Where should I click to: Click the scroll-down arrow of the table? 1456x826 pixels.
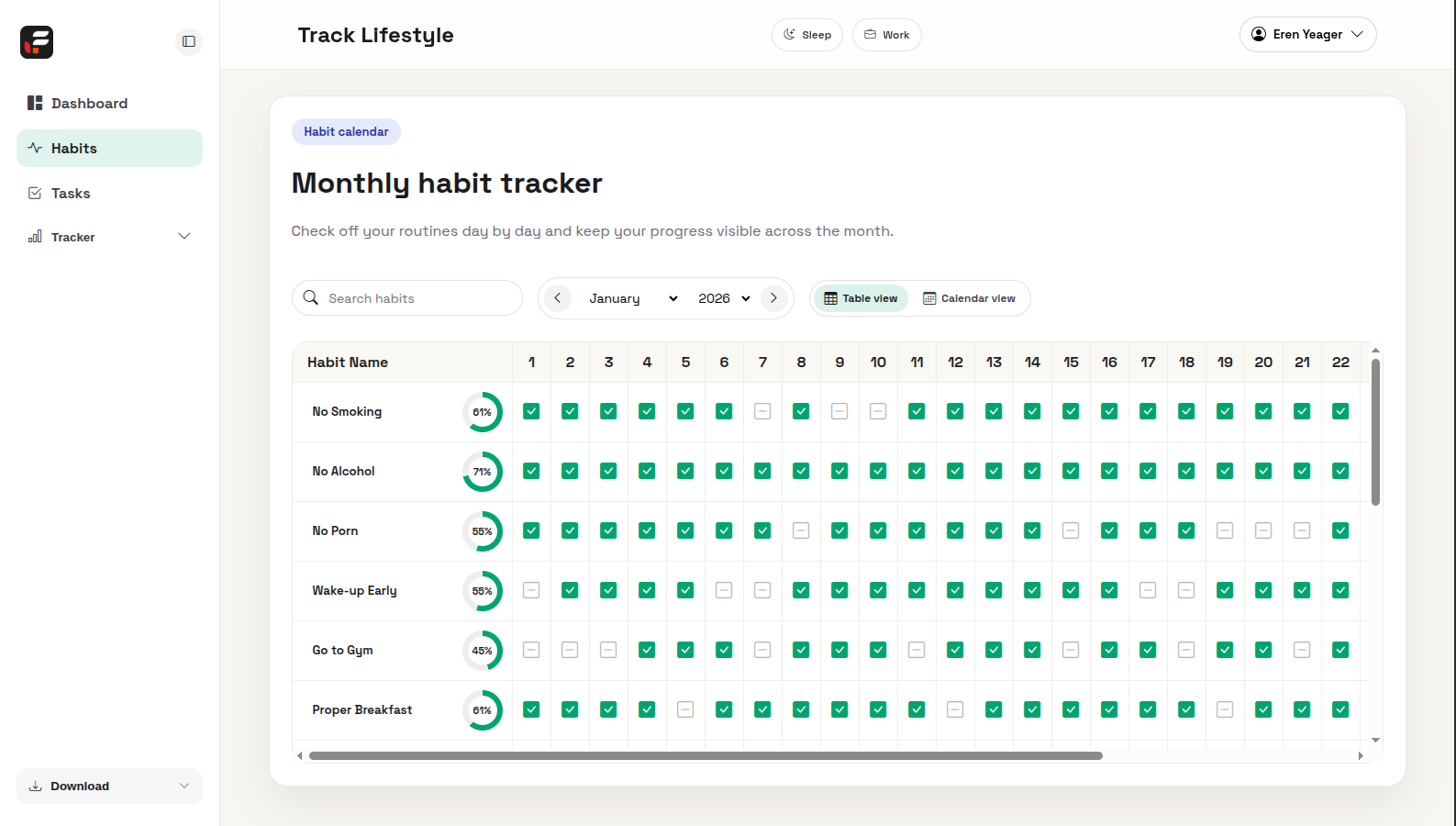pyautogui.click(x=1375, y=740)
